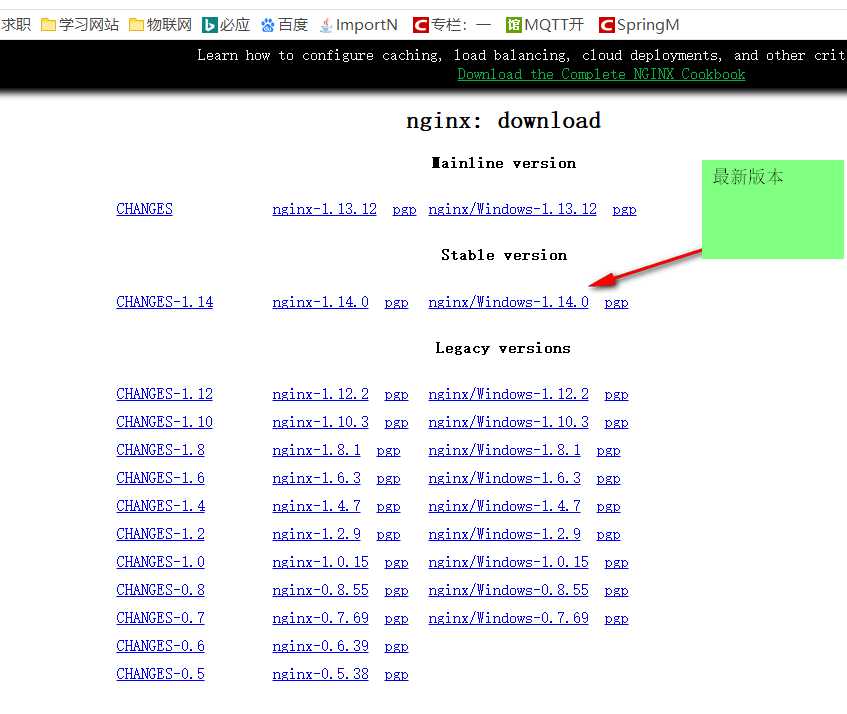Screen dimensions: 847x714
Task: Open pgp signature for nginx/Windows-1.4.7
Action: (x=608, y=507)
